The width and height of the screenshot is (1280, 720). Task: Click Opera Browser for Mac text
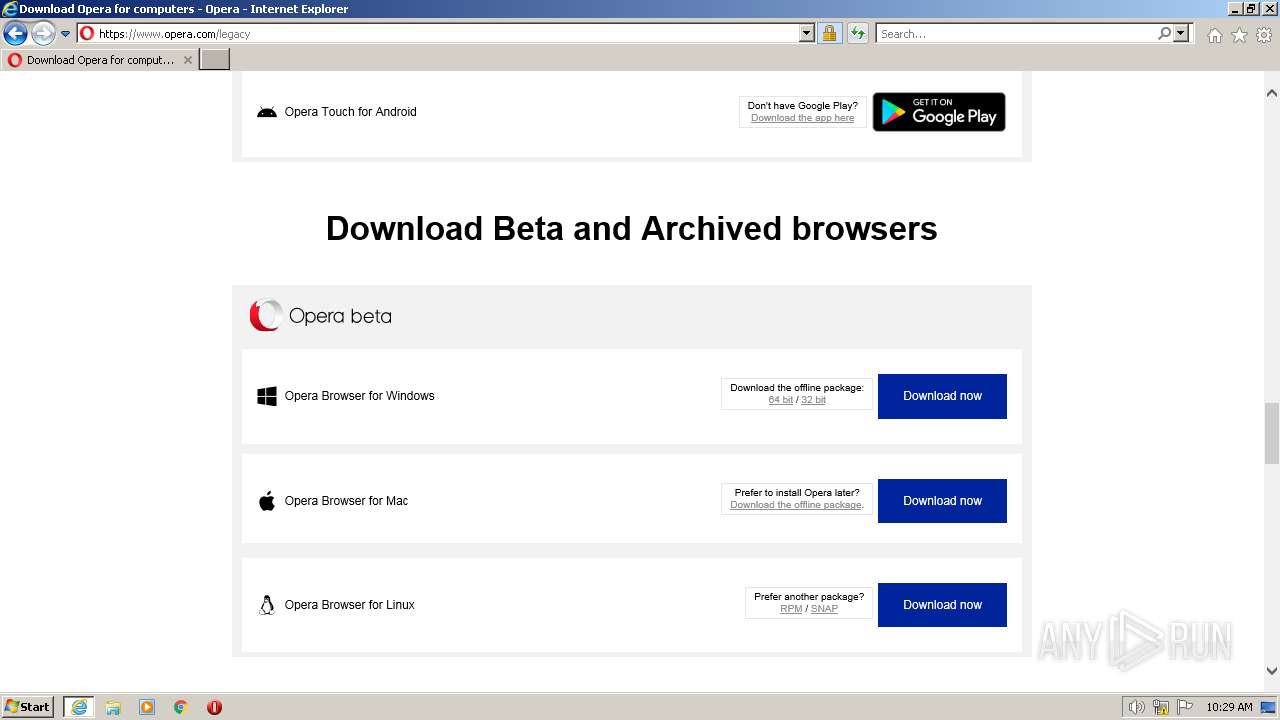tap(346, 501)
